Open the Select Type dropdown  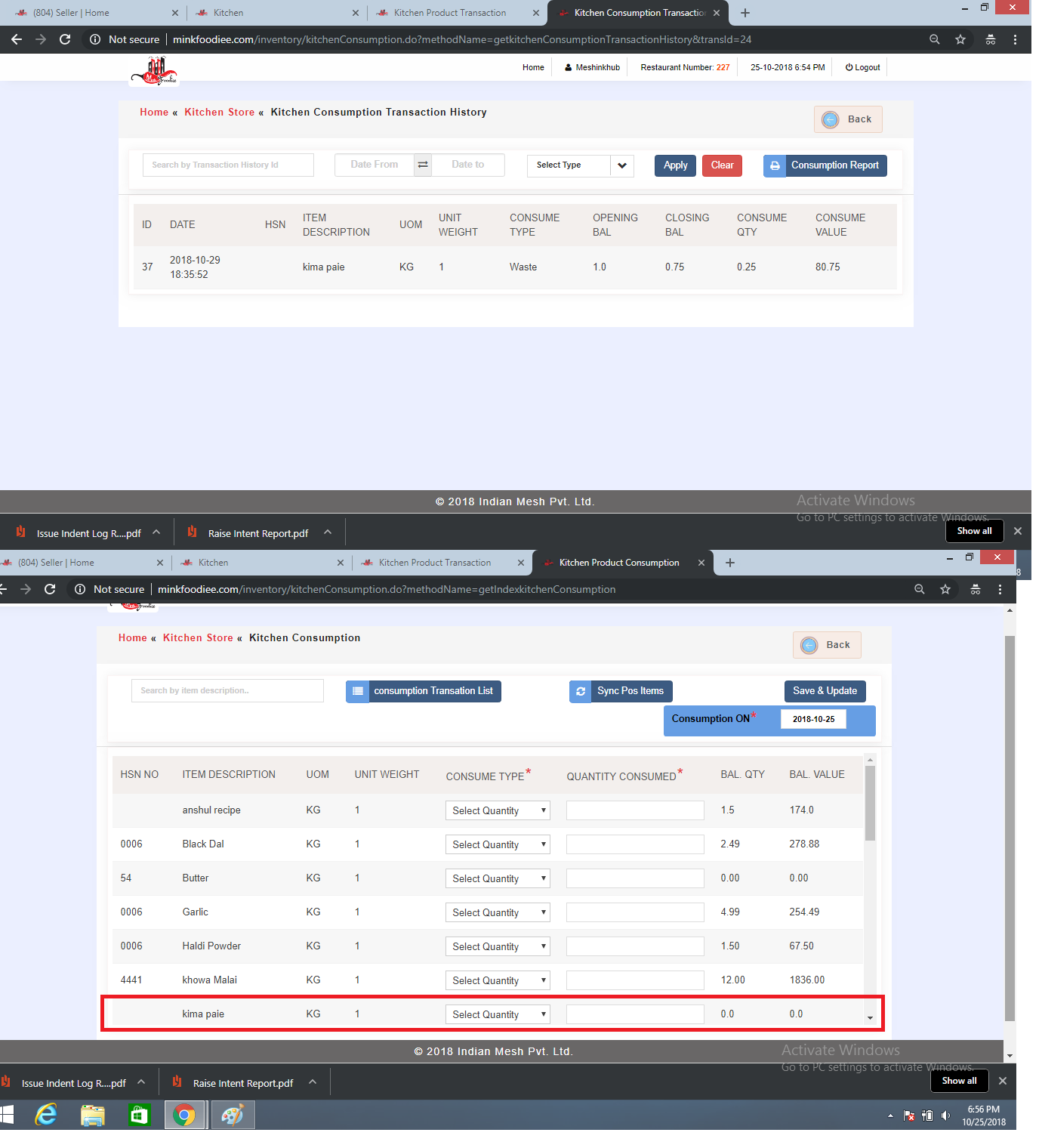[580, 165]
